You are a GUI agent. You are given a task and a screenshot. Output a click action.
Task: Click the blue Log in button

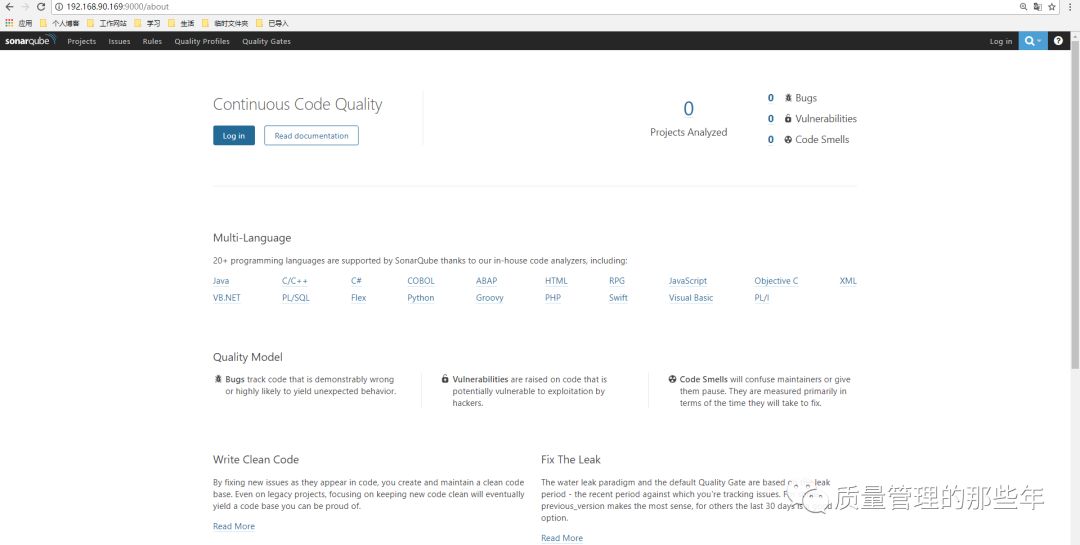(x=233, y=136)
